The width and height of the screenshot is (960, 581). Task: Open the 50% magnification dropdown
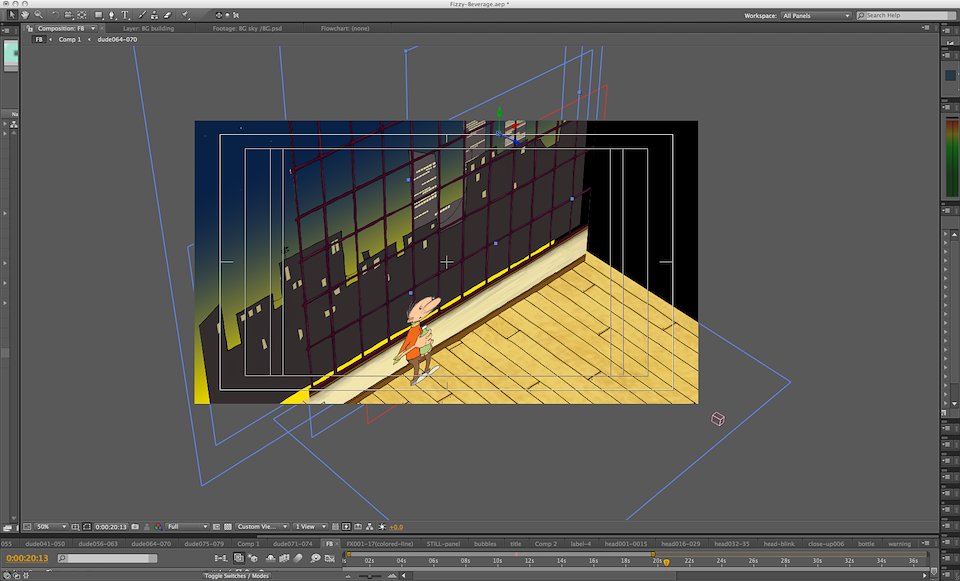click(51, 527)
